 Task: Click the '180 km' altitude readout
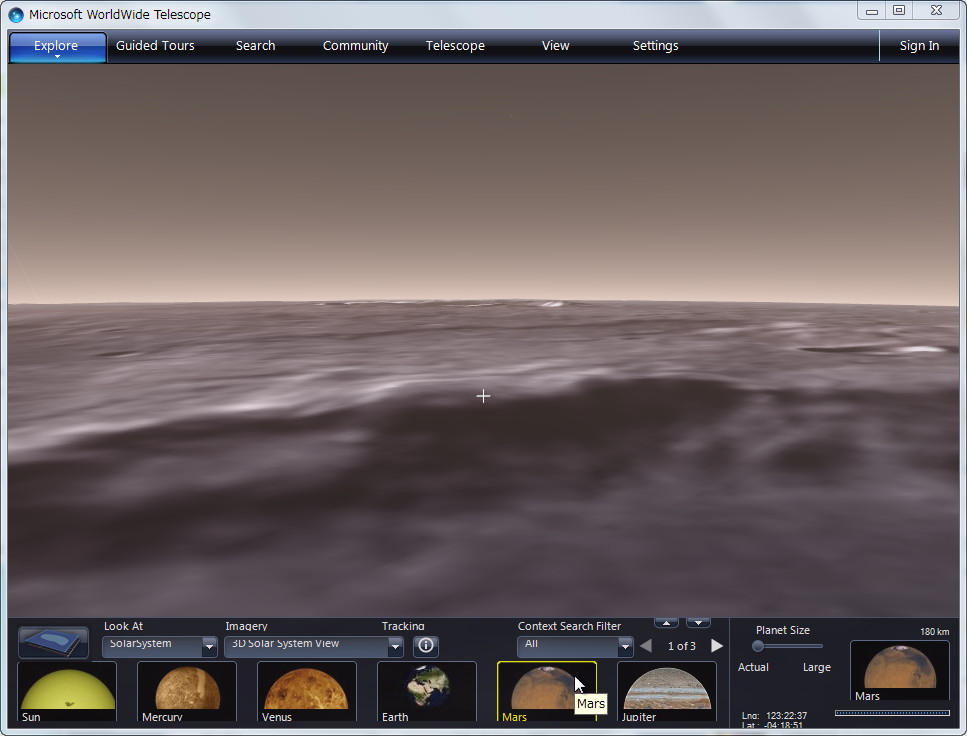click(x=934, y=631)
